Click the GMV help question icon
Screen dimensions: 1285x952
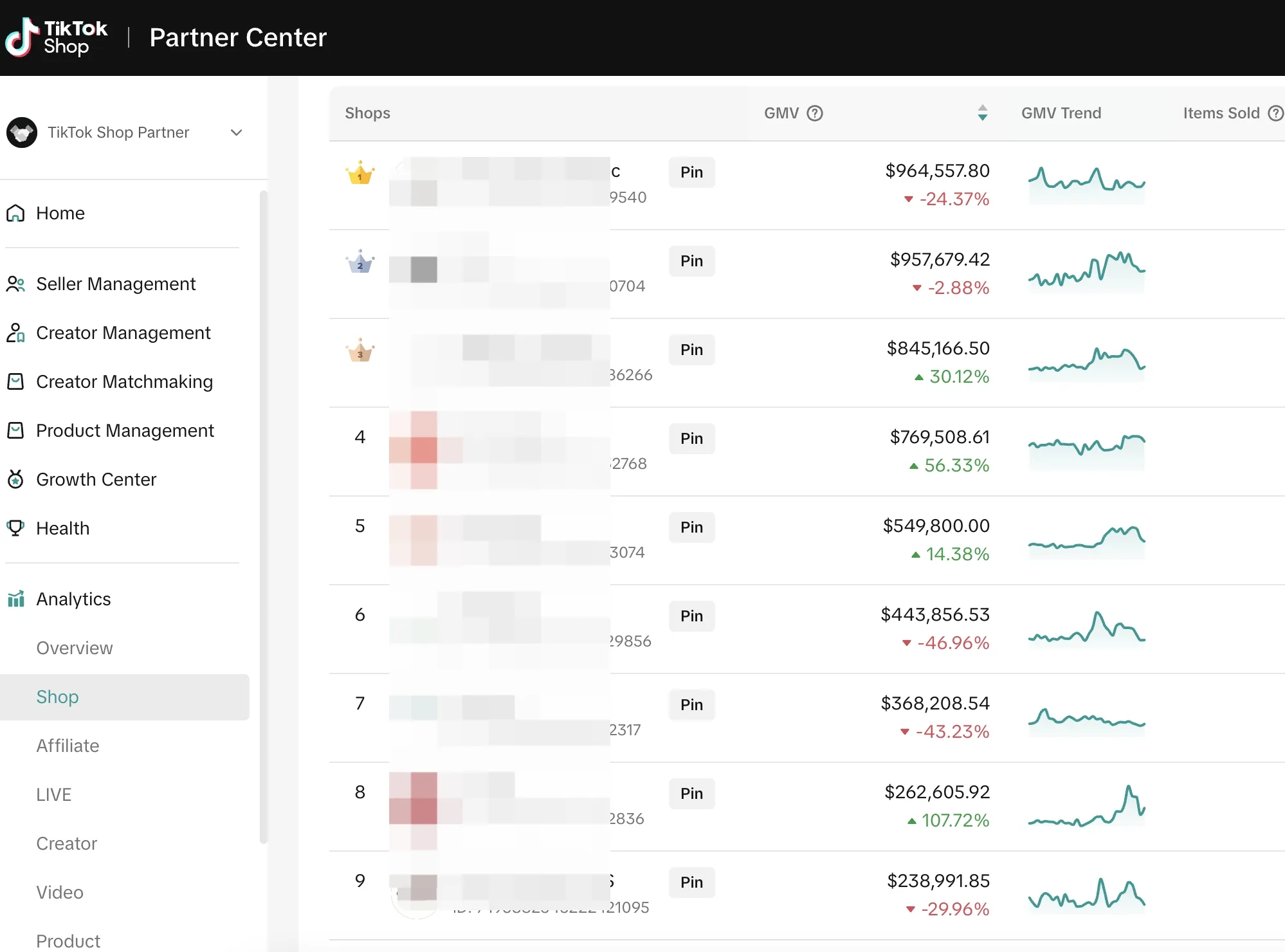815,113
